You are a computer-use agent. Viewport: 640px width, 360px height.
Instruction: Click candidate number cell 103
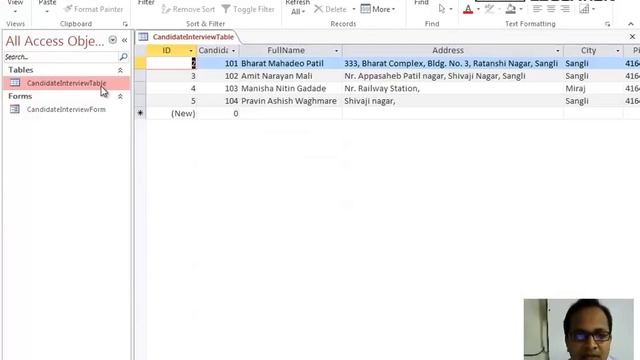click(x=218, y=89)
